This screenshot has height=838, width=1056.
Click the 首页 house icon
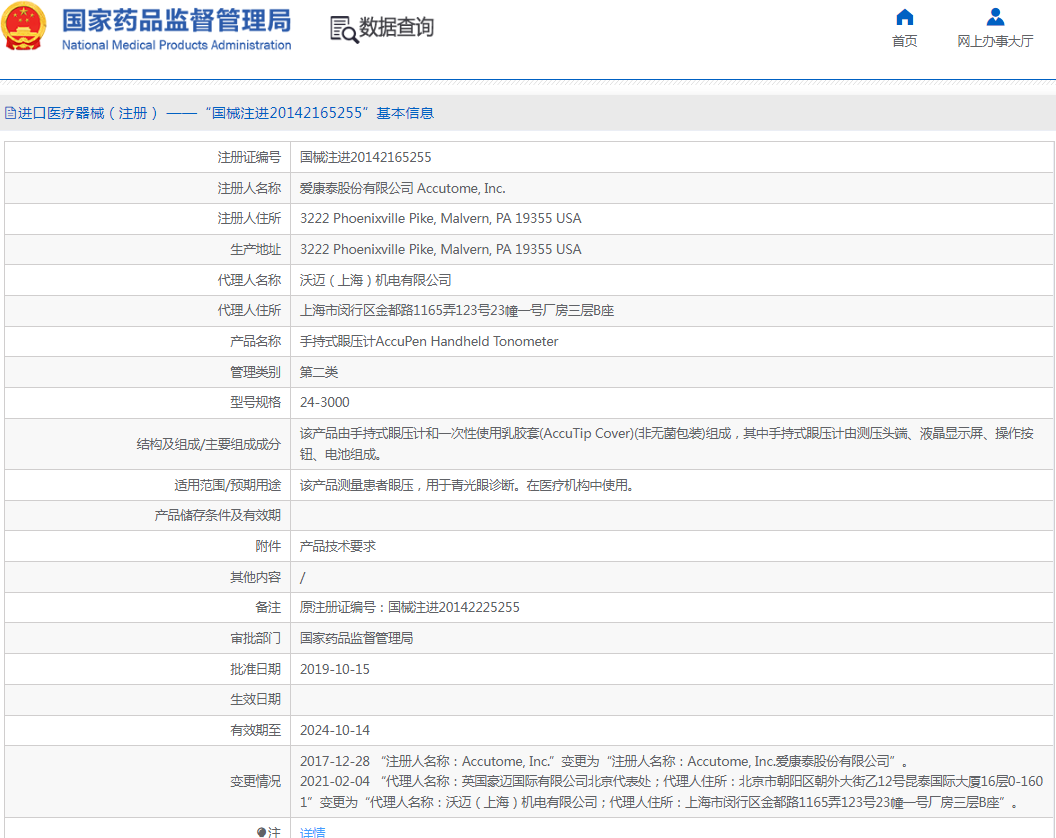[904, 17]
